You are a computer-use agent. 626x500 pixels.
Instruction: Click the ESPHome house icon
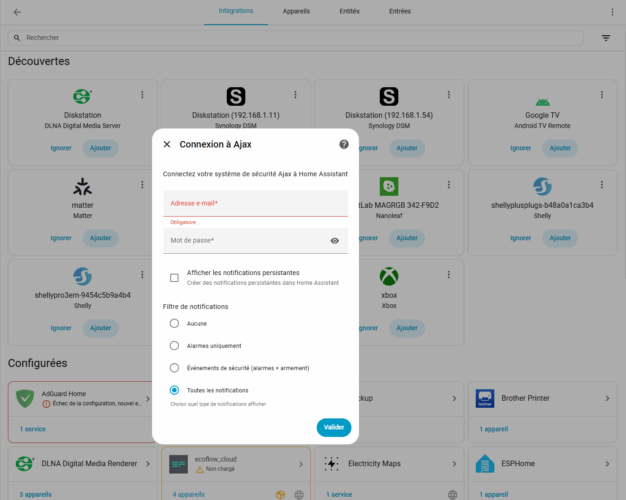485,464
